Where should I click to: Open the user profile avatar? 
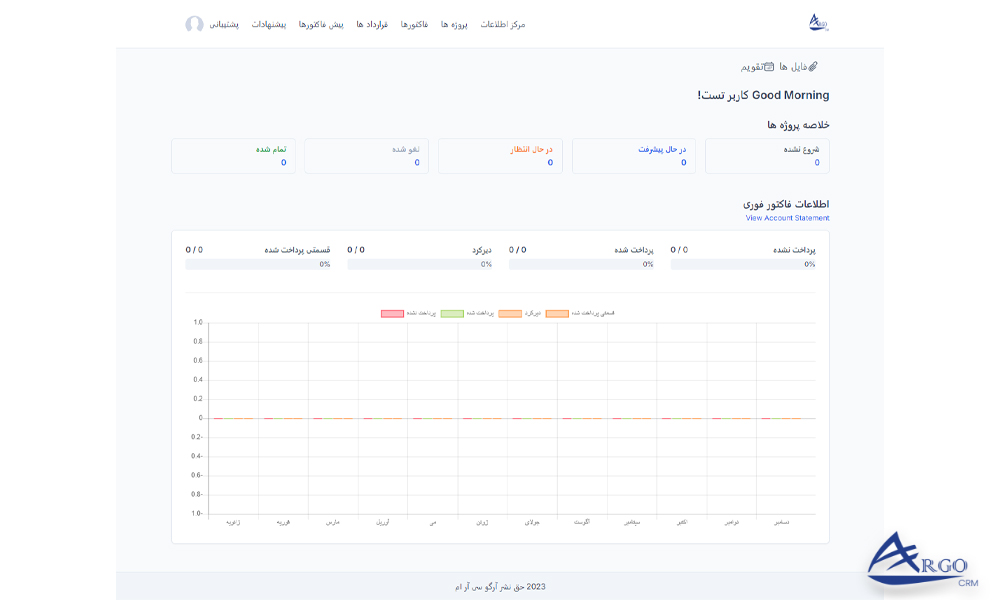[192, 25]
